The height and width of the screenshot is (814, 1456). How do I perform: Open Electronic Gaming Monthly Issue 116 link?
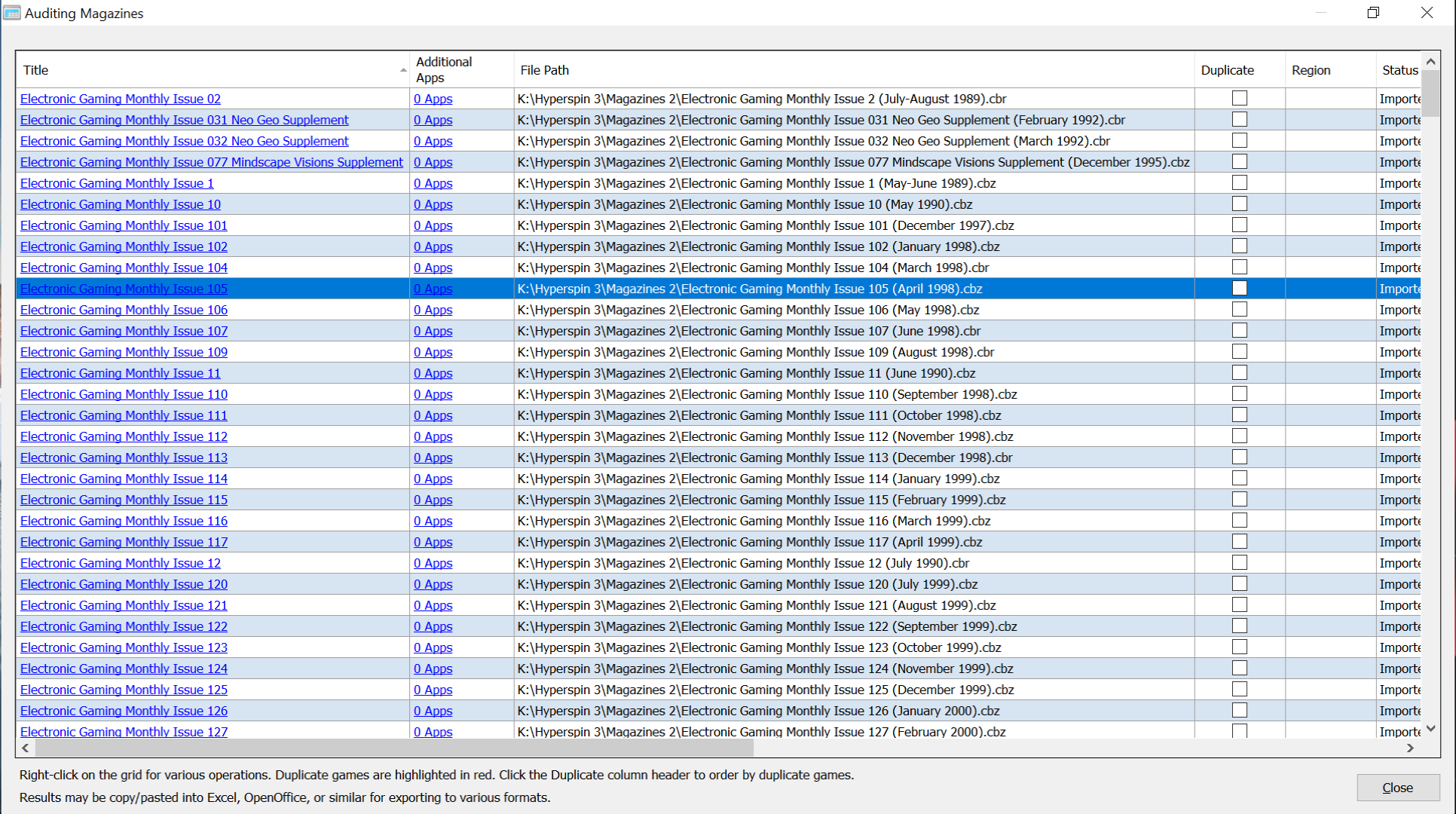(x=124, y=521)
